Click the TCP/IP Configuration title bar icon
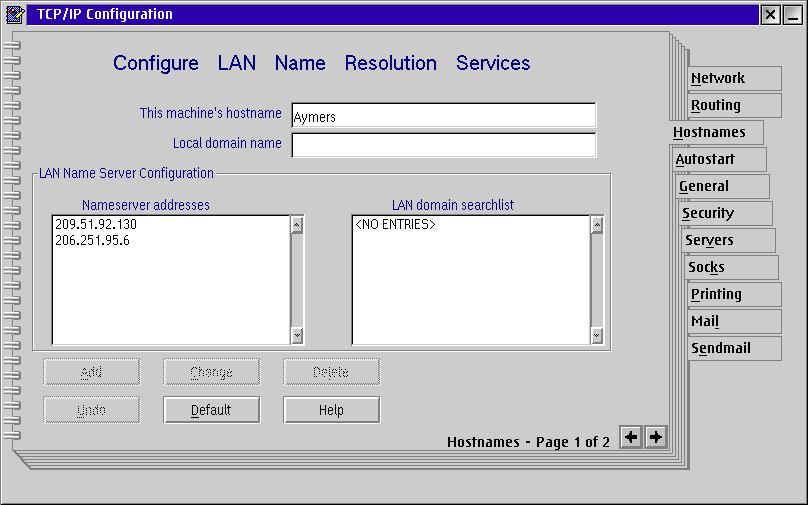This screenshot has height=505, width=808. 15,14
